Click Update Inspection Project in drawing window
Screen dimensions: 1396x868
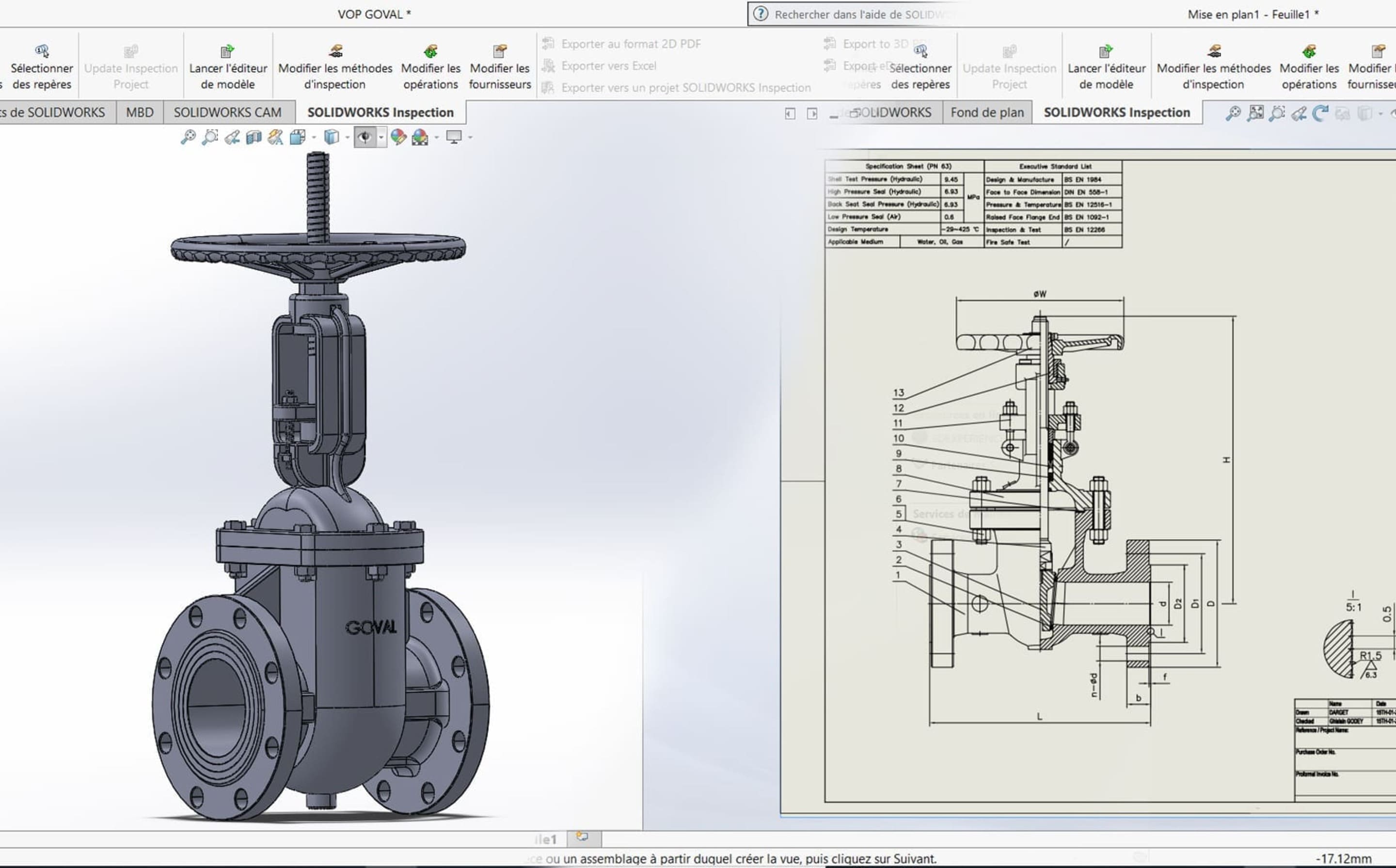pyautogui.click(x=1009, y=67)
